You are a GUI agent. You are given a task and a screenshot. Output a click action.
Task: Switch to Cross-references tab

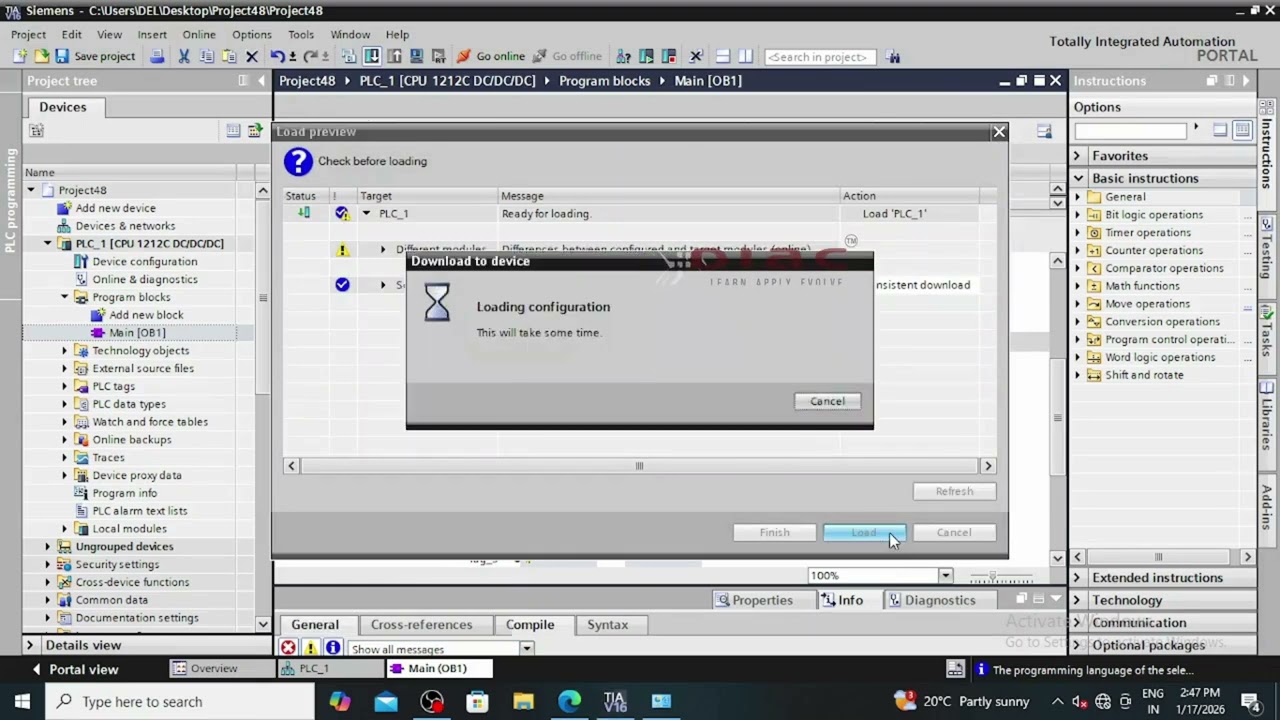tap(421, 624)
